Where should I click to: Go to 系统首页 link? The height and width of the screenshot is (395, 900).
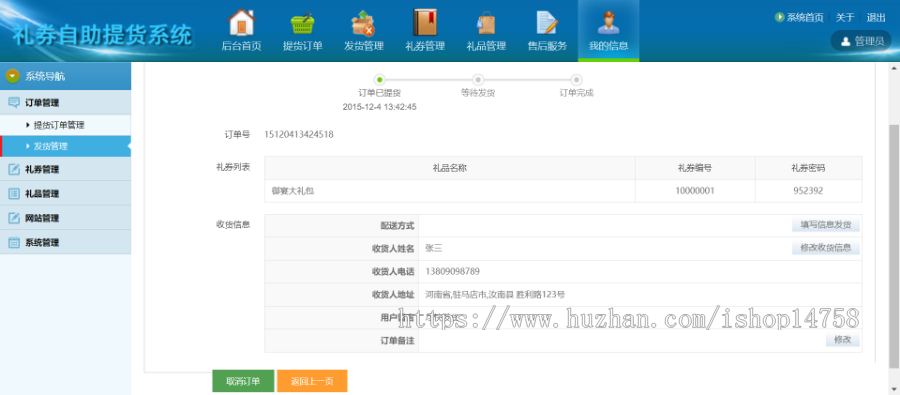coord(805,17)
